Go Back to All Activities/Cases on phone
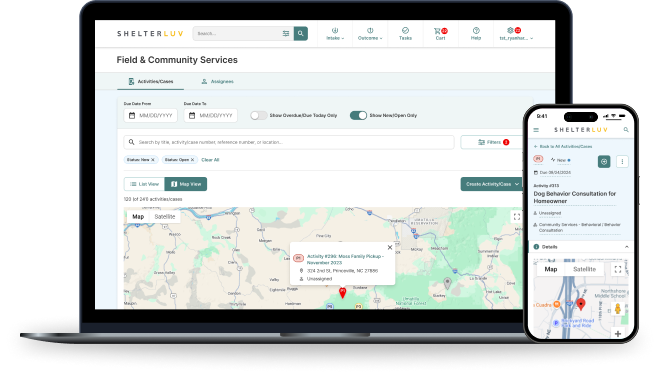Image resolution: width=660 pixels, height=374 pixels. pos(563,146)
